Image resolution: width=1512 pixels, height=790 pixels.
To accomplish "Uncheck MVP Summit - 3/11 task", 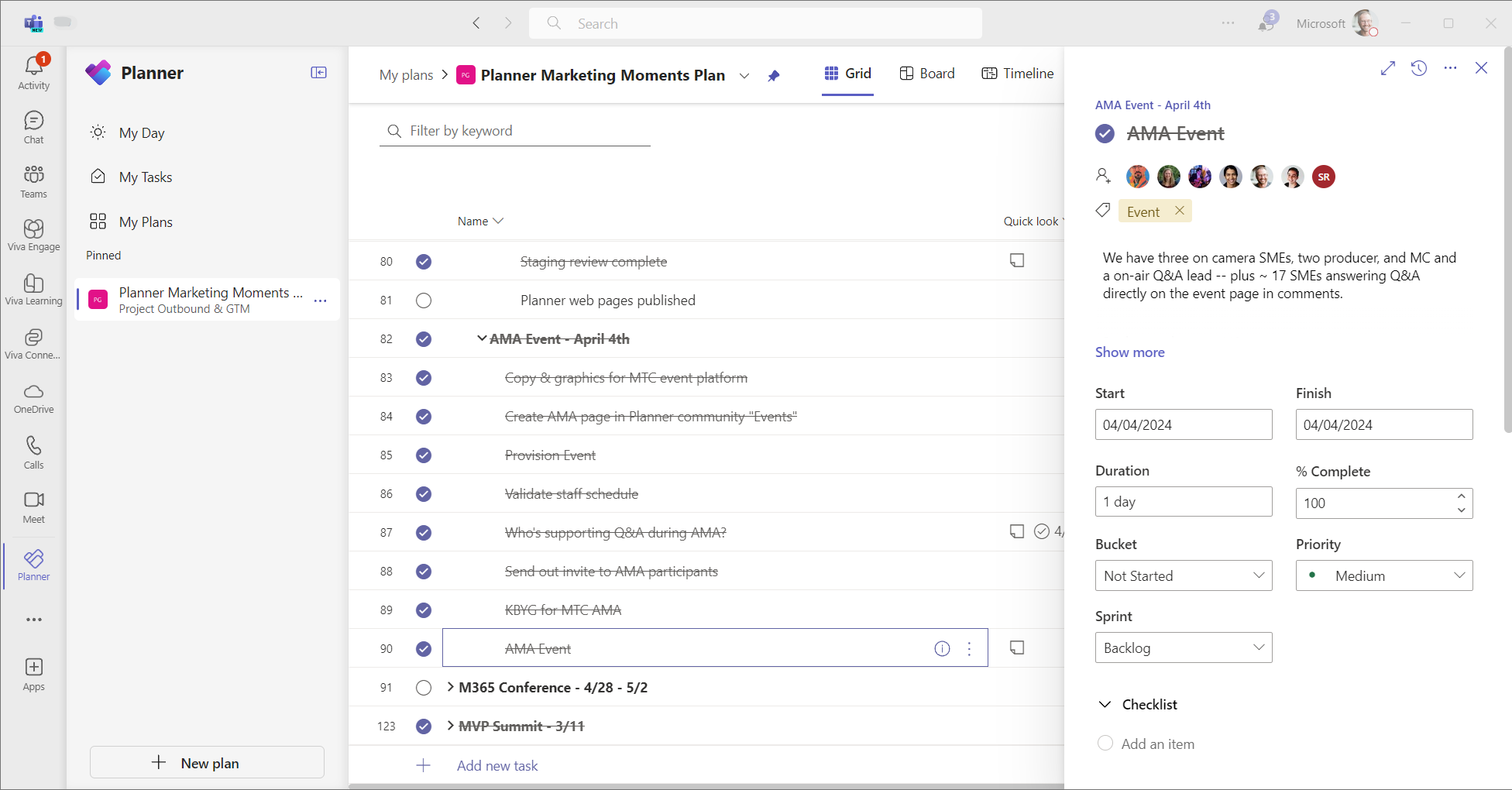I will 424,726.
